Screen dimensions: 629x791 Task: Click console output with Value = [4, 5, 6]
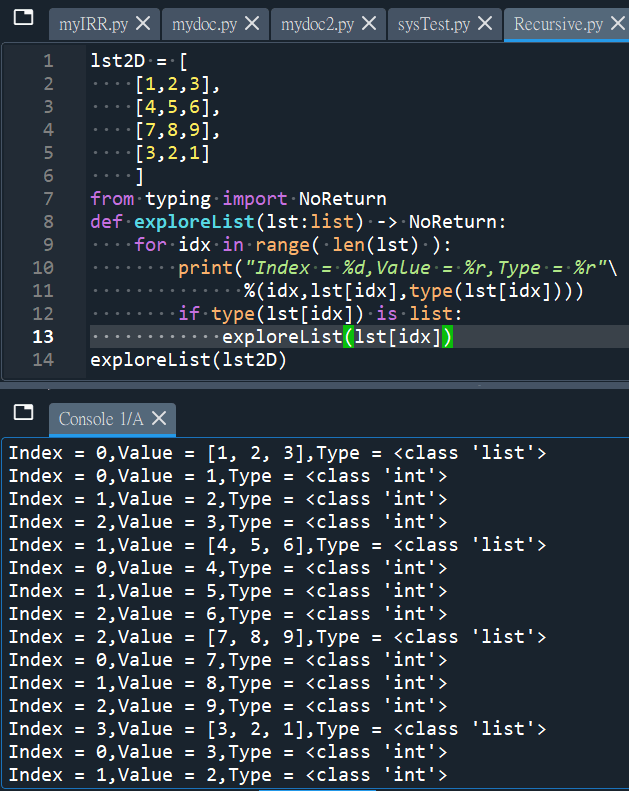[277, 545]
